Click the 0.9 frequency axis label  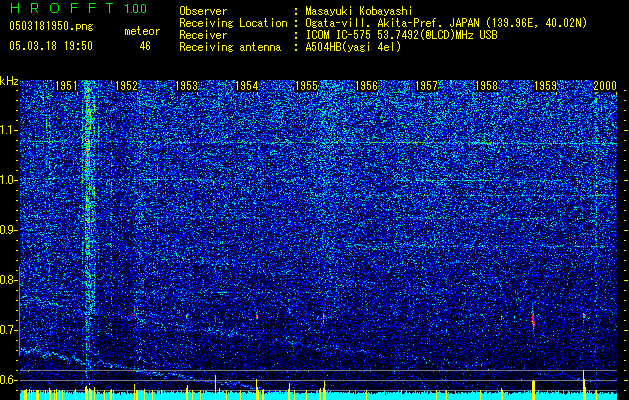[9, 230]
